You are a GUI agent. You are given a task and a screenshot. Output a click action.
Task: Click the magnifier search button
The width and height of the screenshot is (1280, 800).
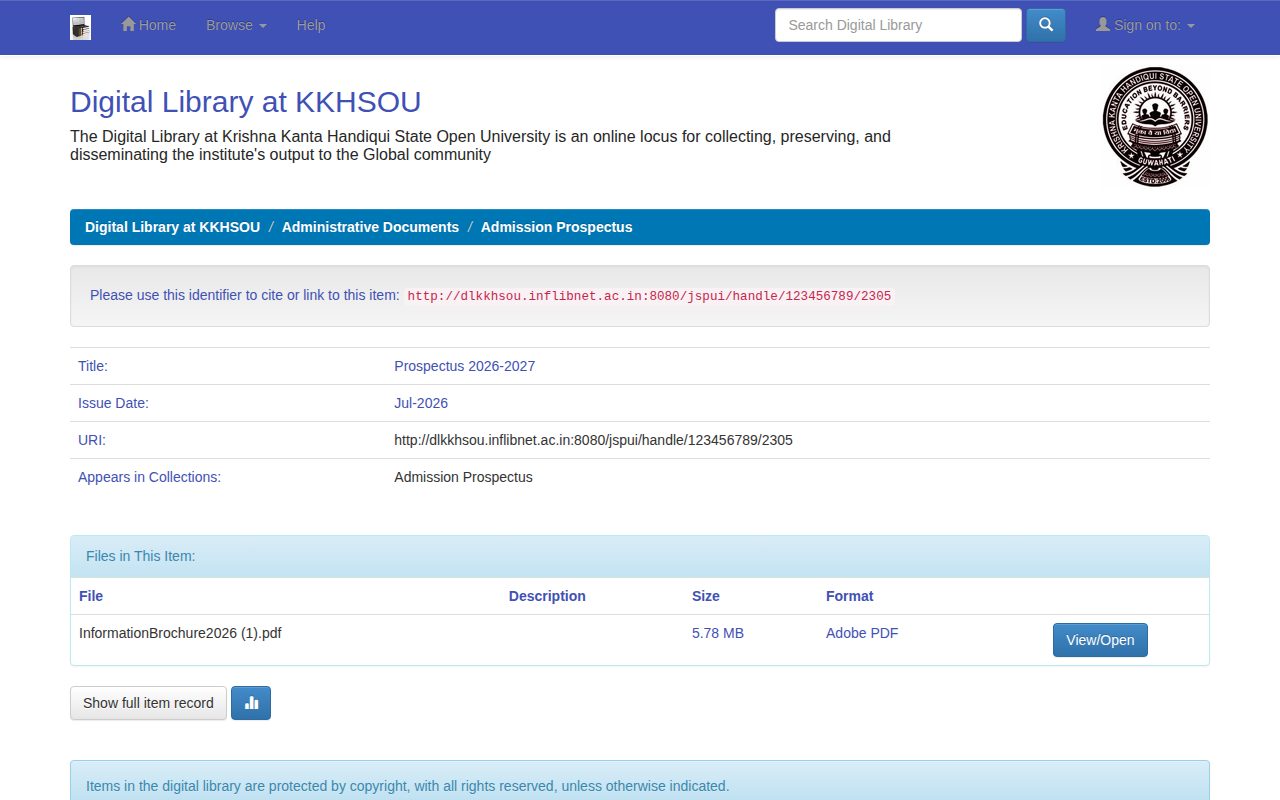coord(1046,25)
